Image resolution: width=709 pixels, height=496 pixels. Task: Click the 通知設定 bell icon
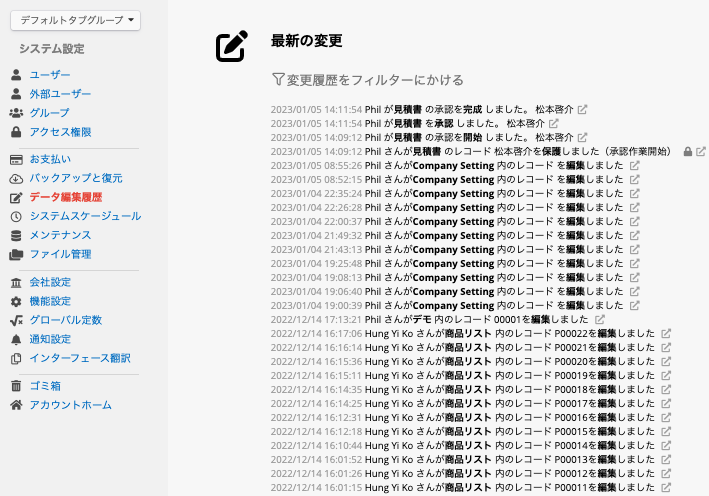[x=16, y=339]
